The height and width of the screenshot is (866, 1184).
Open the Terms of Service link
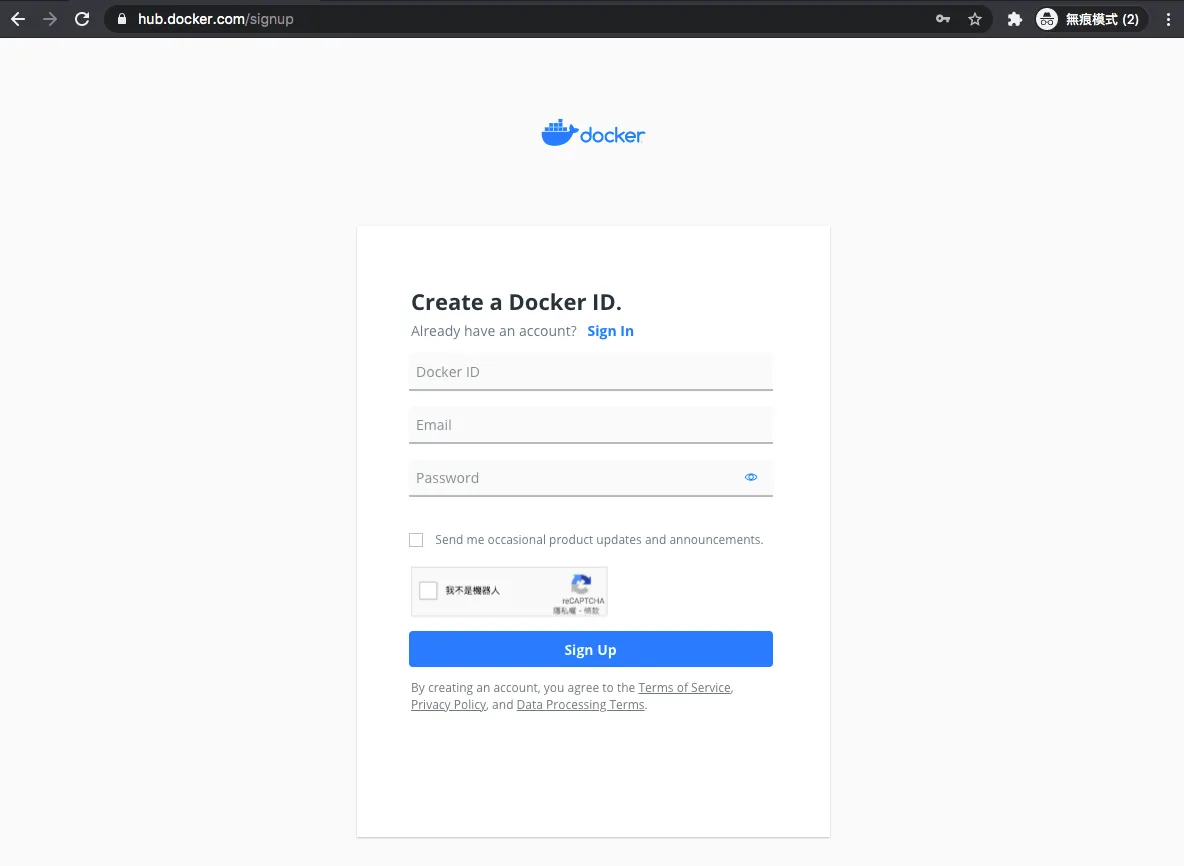tap(684, 688)
